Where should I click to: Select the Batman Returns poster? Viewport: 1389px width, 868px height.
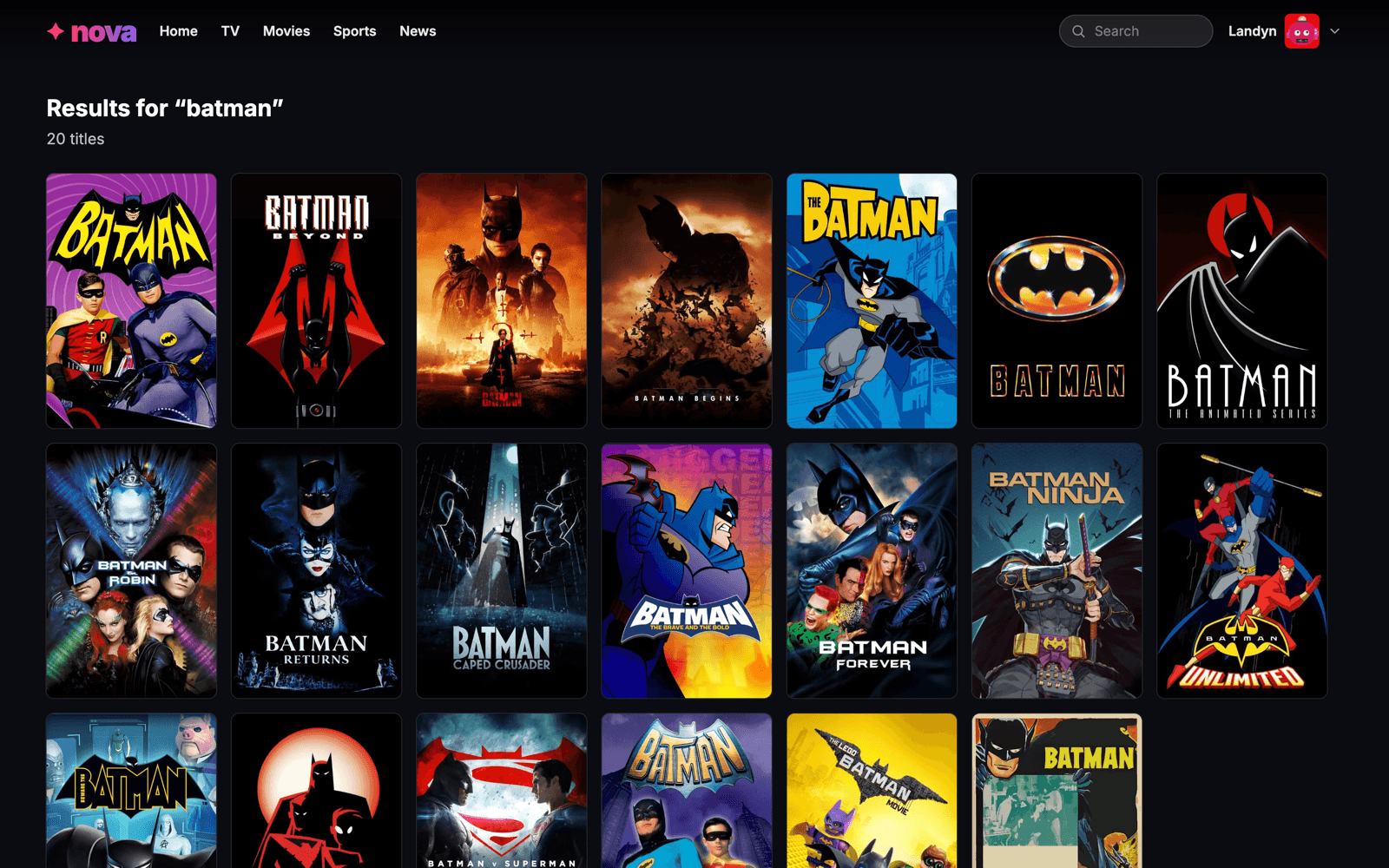click(316, 571)
